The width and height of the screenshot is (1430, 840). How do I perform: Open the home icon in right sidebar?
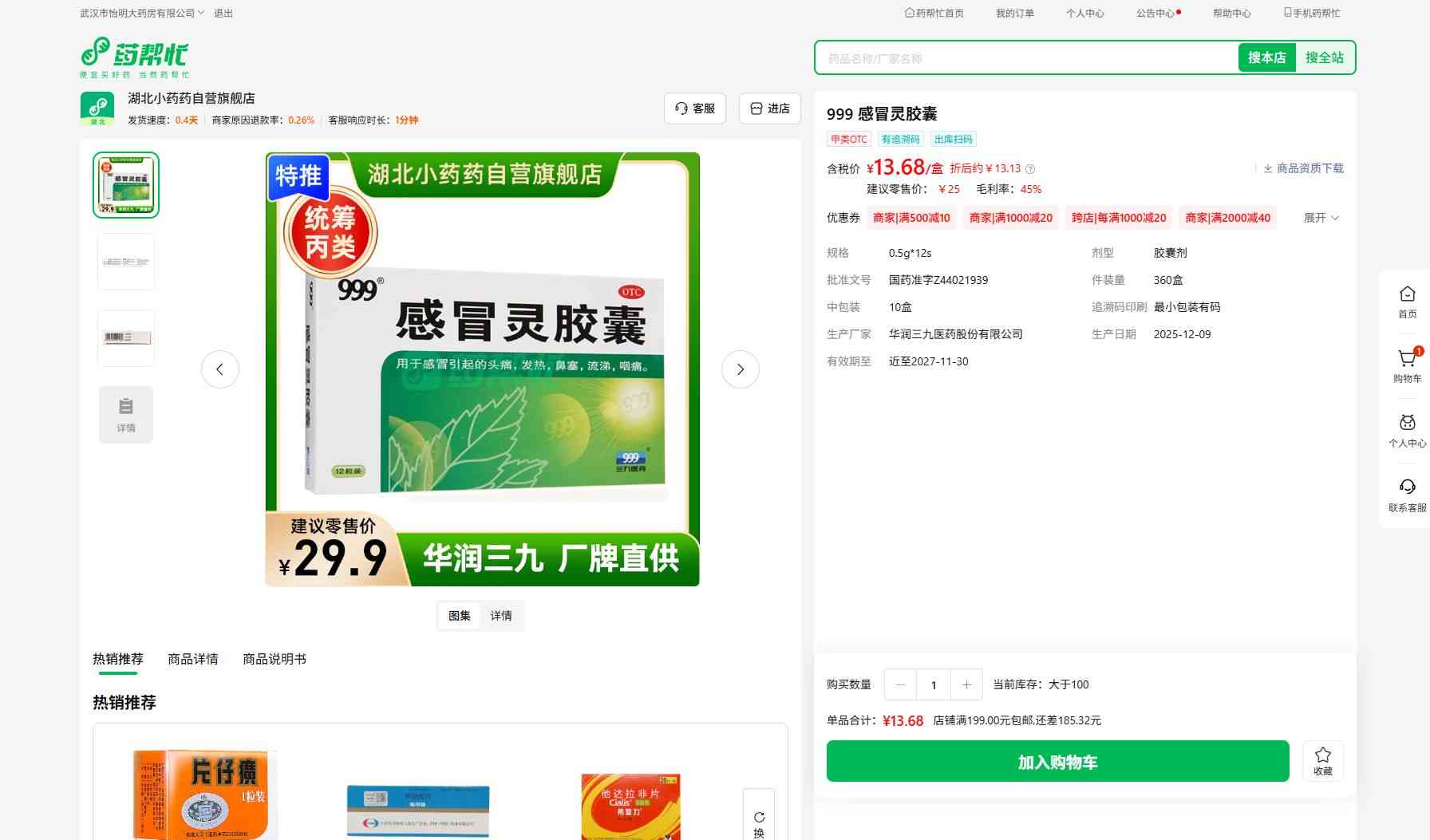[x=1407, y=294]
